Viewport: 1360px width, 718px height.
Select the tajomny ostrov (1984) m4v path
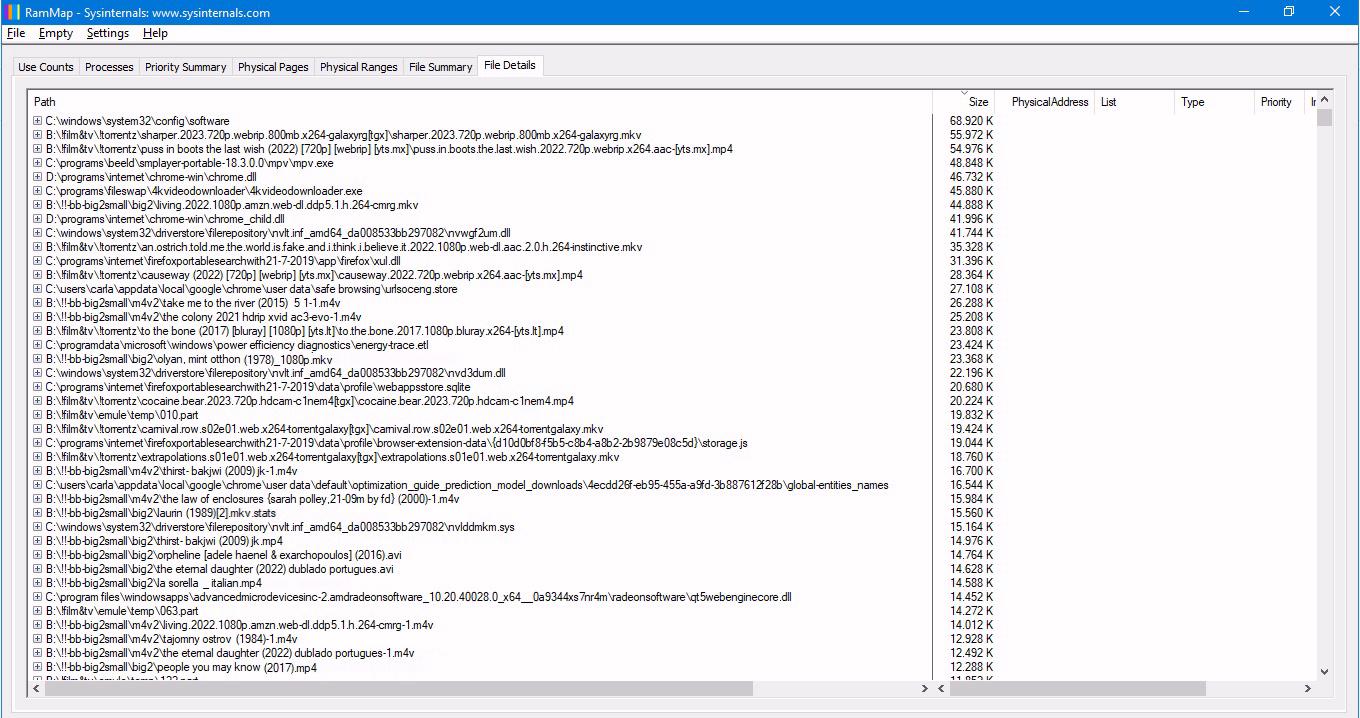171,639
